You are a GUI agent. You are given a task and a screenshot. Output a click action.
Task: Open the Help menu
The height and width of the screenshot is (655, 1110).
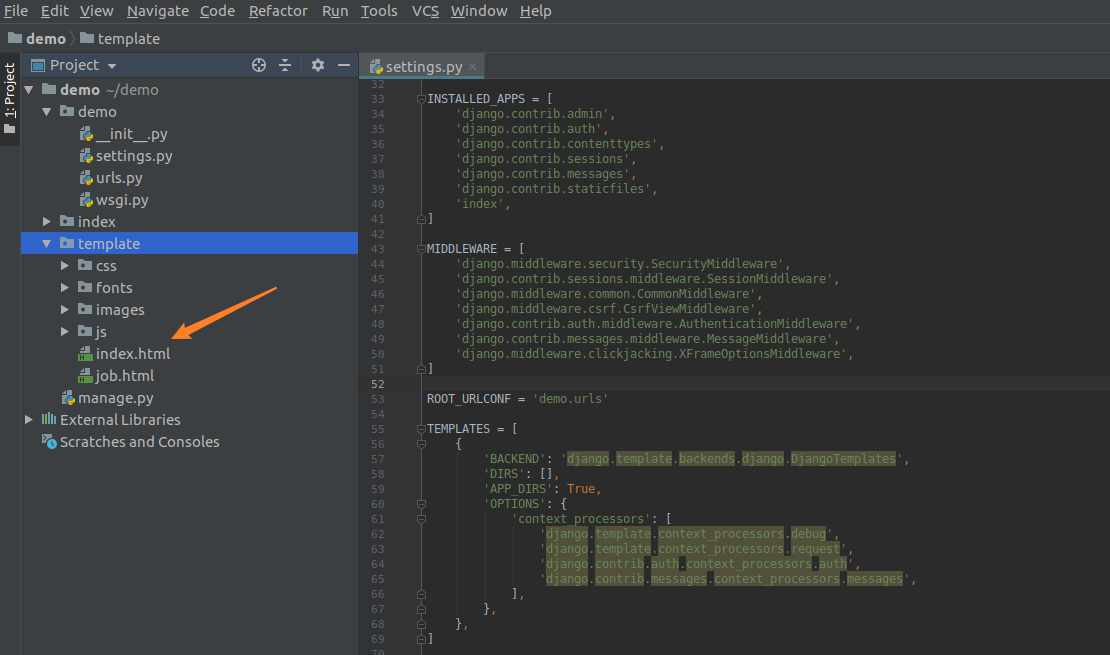535,11
